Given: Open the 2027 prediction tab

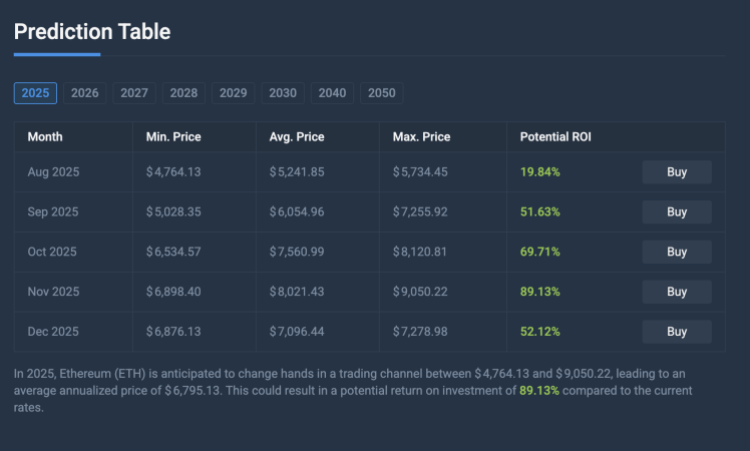Looking at the screenshot, I should (x=134, y=93).
